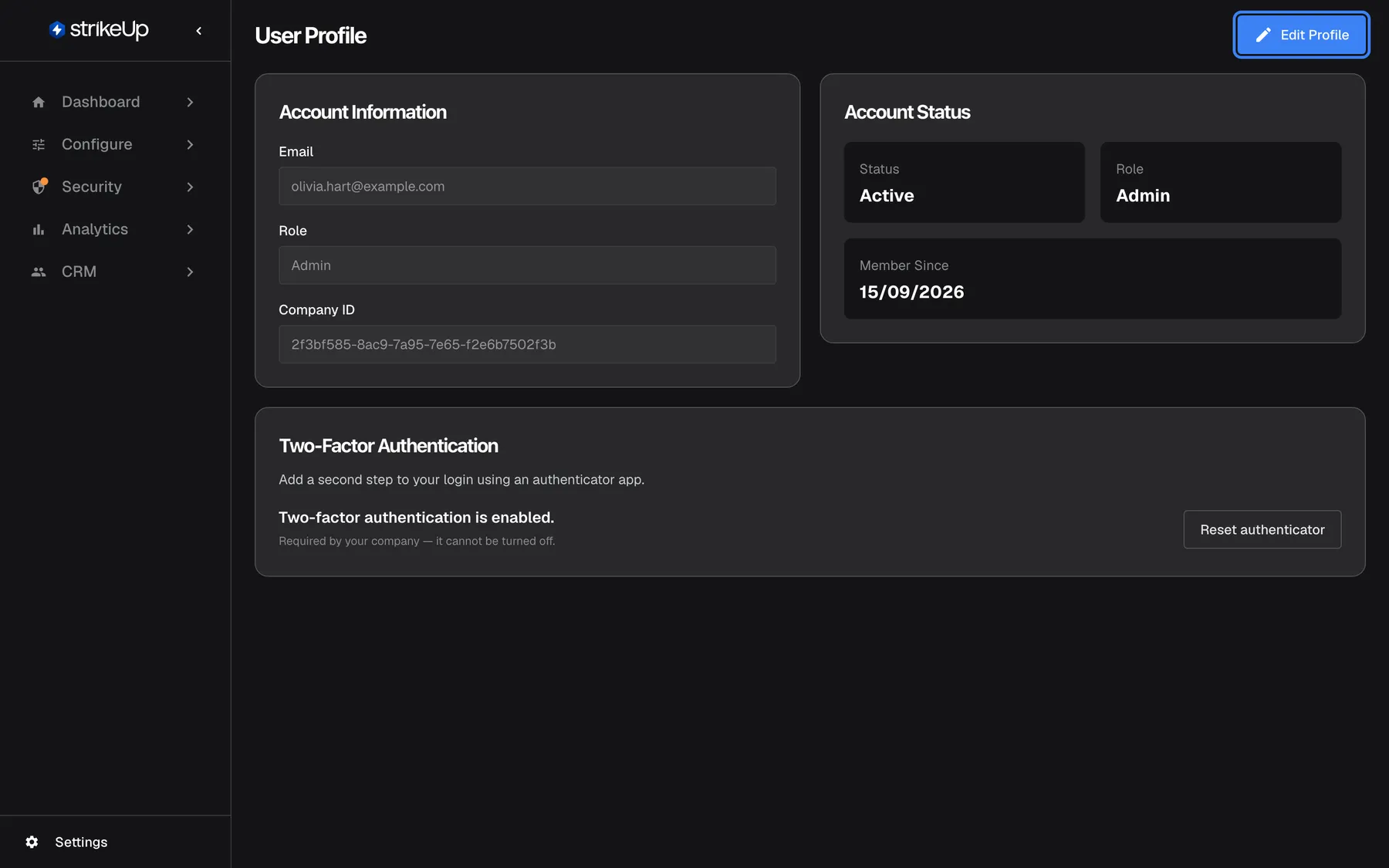Click the strikeUp lightning logo icon
The width and height of the screenshot is (1389, 868).
tap(56, 29)
